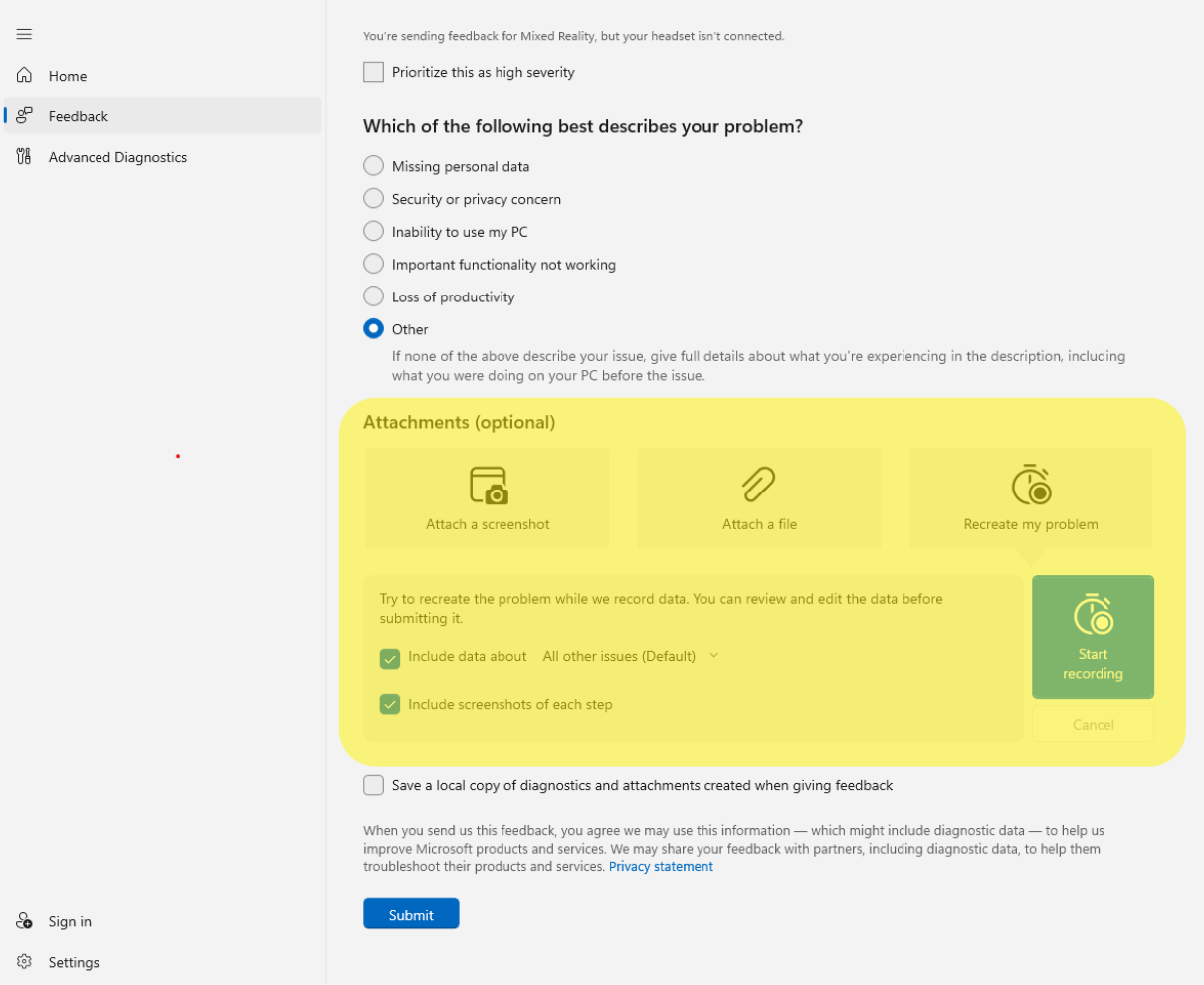This screenshot has height=985, width=1204.
Task: Click the Attach a file button
Action: (x=759, y=497)
